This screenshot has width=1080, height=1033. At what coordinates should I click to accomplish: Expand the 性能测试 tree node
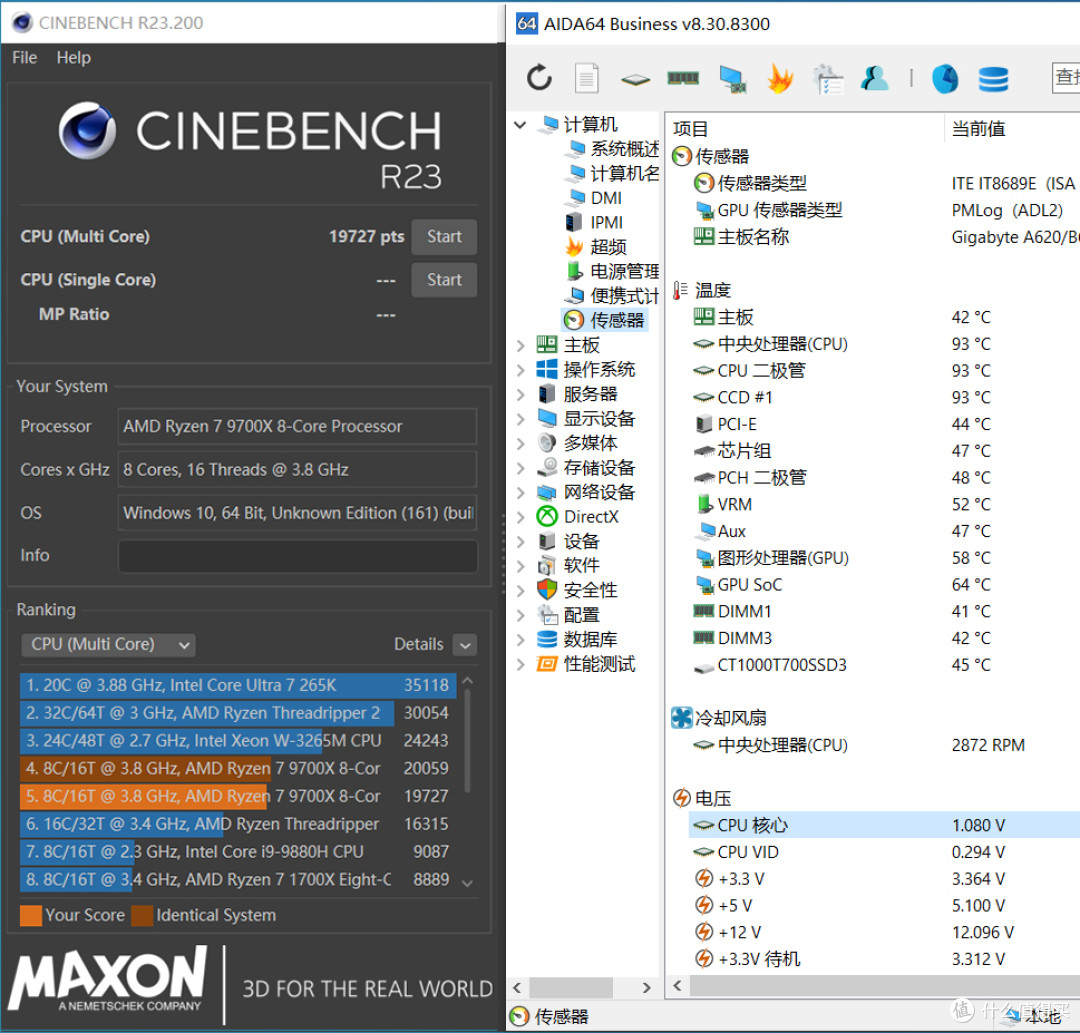(x=521, y=665)
